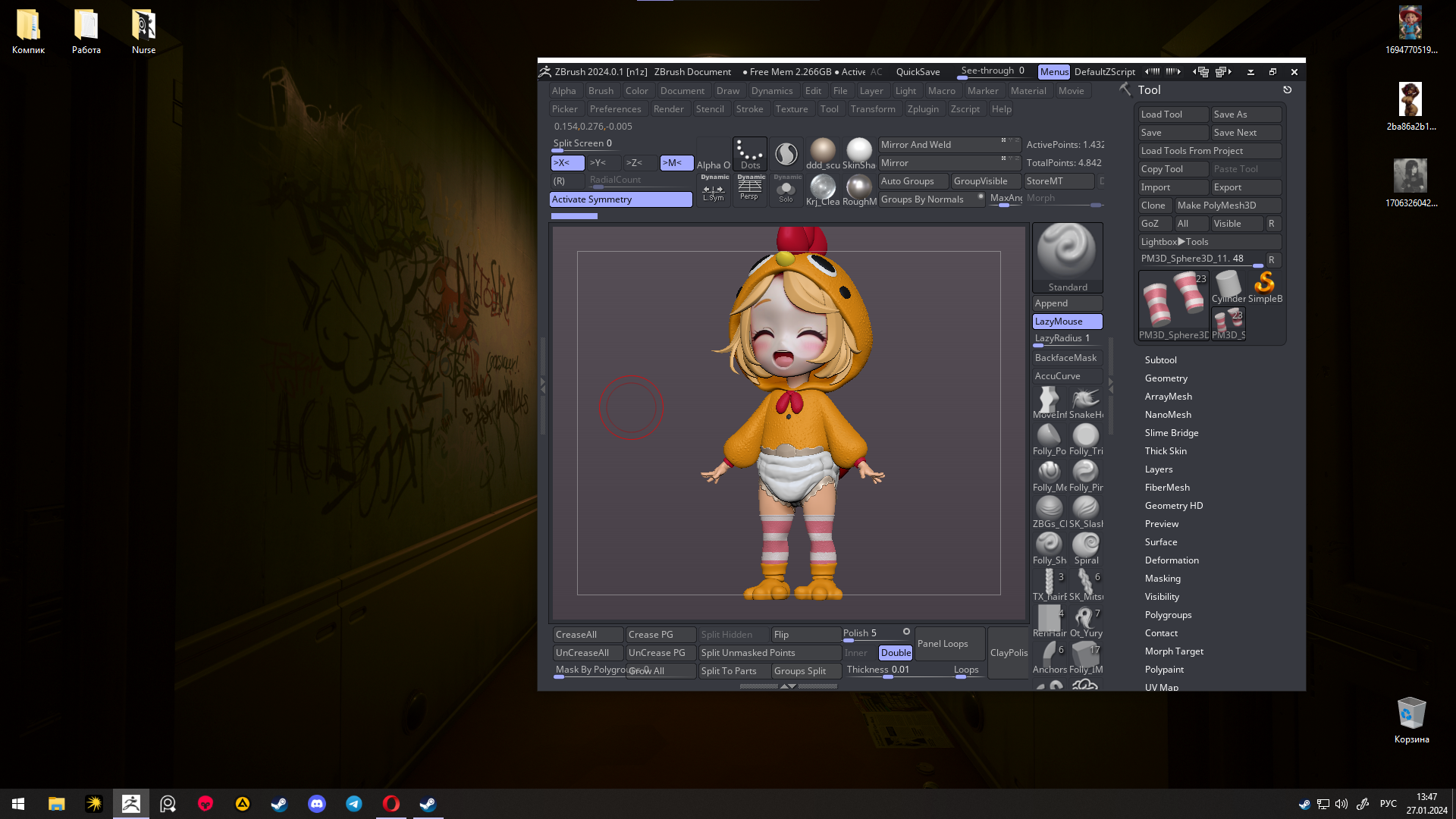
Task: Pick the Ot_Yury hair brush
Action: click(1086, 620)
